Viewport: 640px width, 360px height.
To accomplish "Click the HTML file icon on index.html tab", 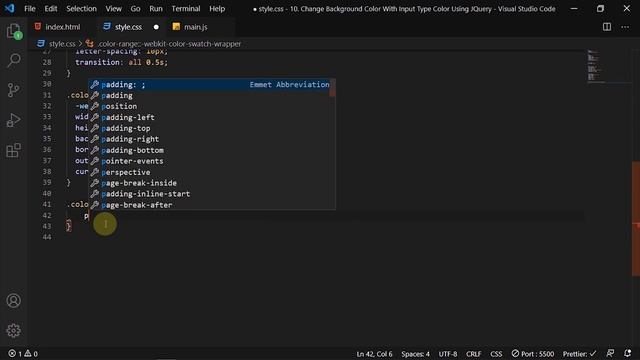I will tap(38, 27).
